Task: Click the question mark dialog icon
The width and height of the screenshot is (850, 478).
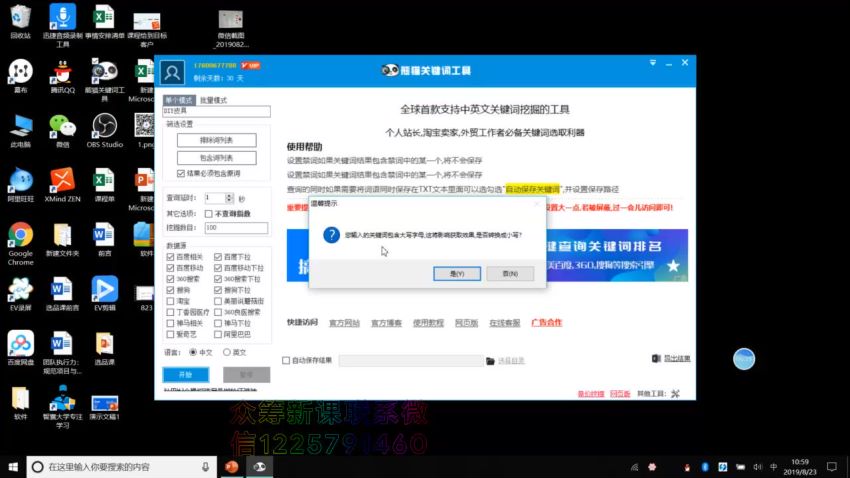Action: click(331, 235)
